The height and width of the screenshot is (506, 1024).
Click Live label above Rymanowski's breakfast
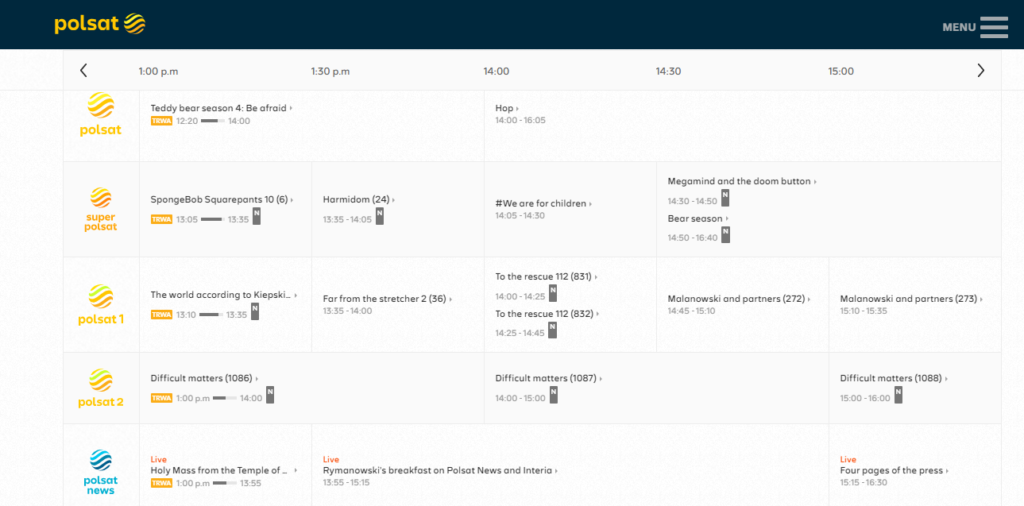click(331, 460)
